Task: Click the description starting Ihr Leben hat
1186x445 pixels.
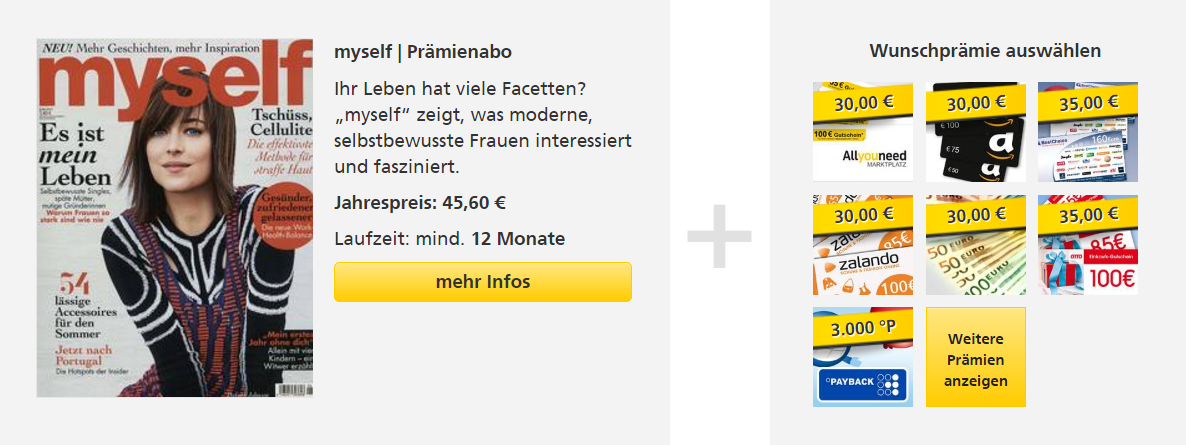Action: point(483,127)
